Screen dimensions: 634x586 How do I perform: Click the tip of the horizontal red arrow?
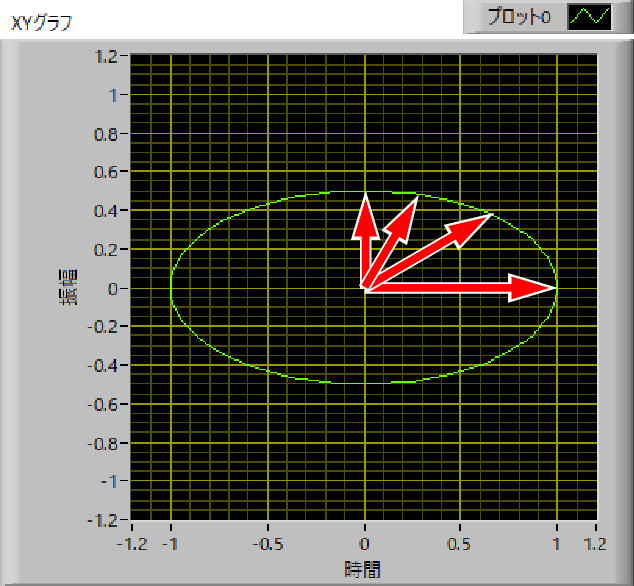point(553,289)
